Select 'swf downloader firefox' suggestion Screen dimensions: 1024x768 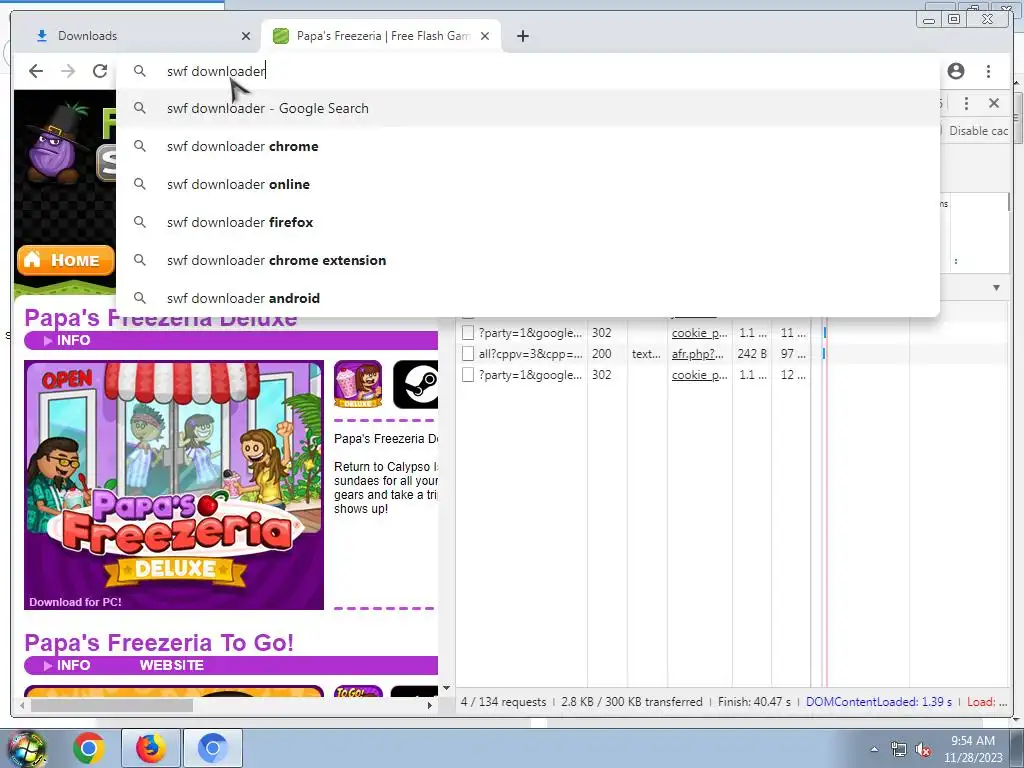point(528,222)
